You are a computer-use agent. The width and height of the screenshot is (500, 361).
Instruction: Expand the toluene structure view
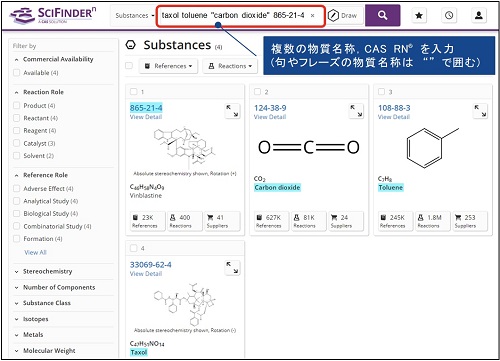point(480,111)
